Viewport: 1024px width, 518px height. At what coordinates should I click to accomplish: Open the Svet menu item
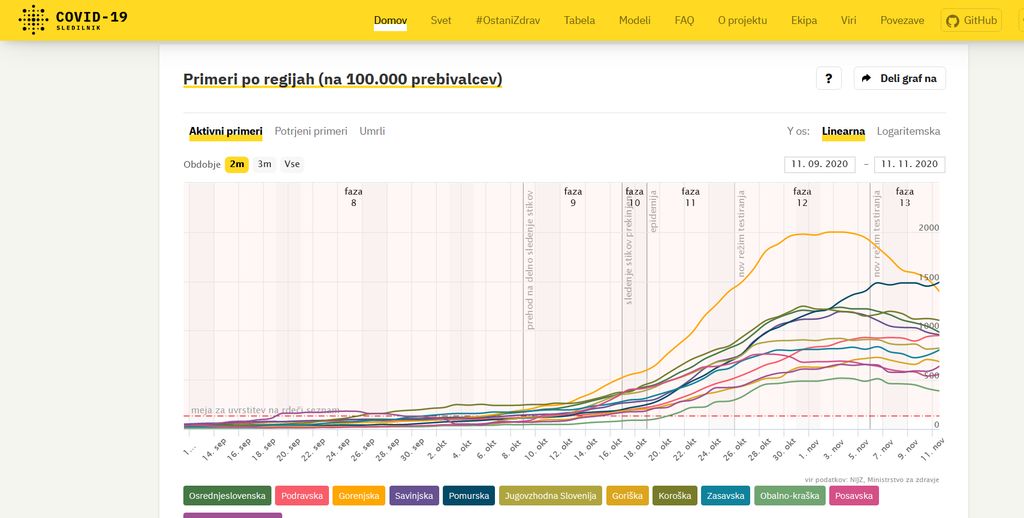click(x=441, y=20)
